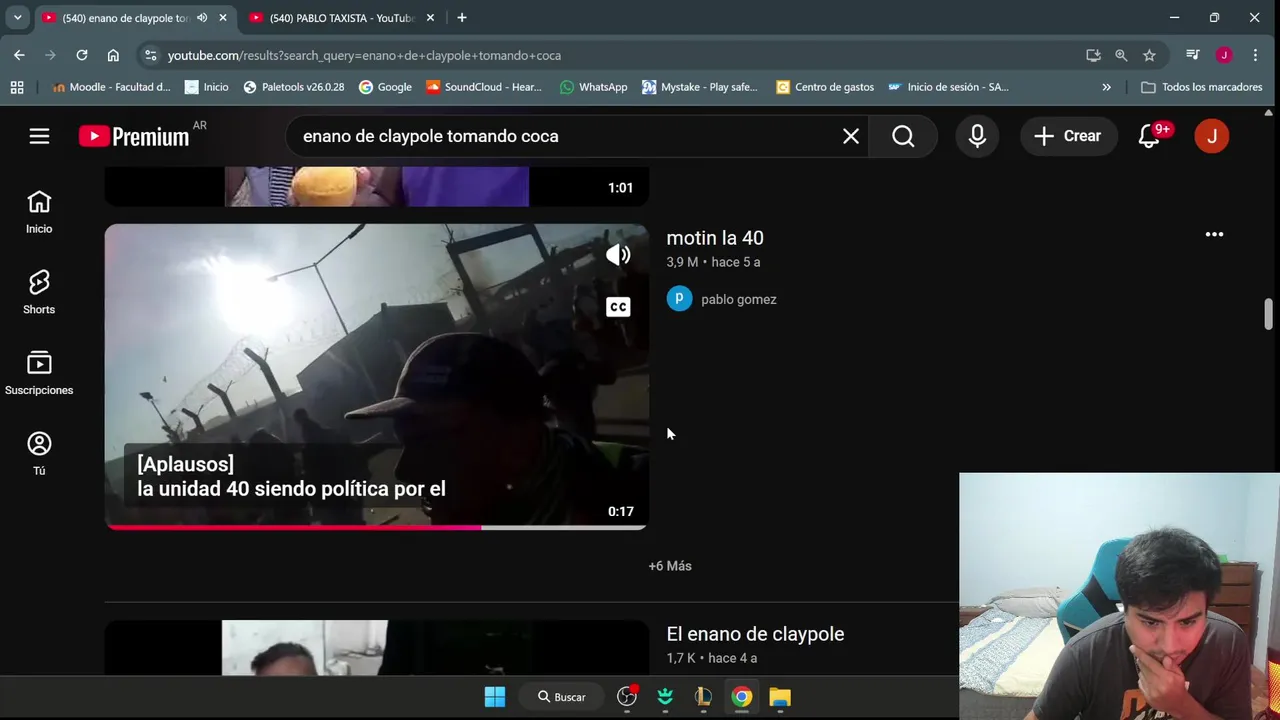
Task: Go to YouTube Premium home logo
Action: tap(134, 136)
